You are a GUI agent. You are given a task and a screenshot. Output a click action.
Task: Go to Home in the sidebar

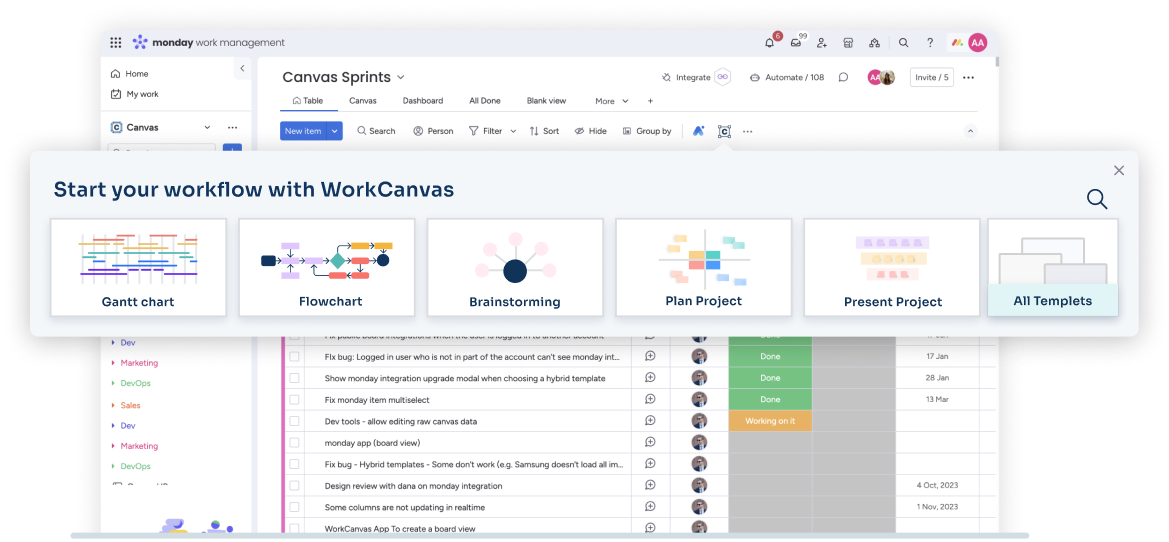(130, 74)
